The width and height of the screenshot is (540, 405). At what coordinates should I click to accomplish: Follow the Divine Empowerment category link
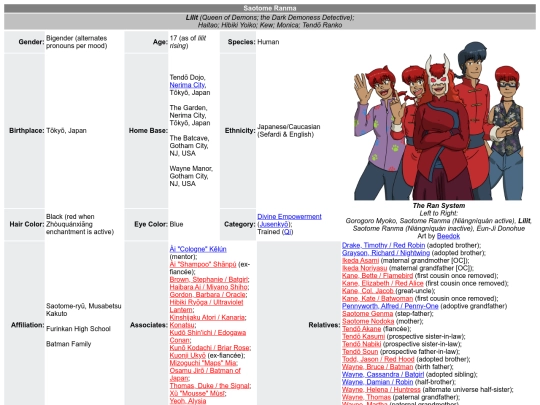289,216
